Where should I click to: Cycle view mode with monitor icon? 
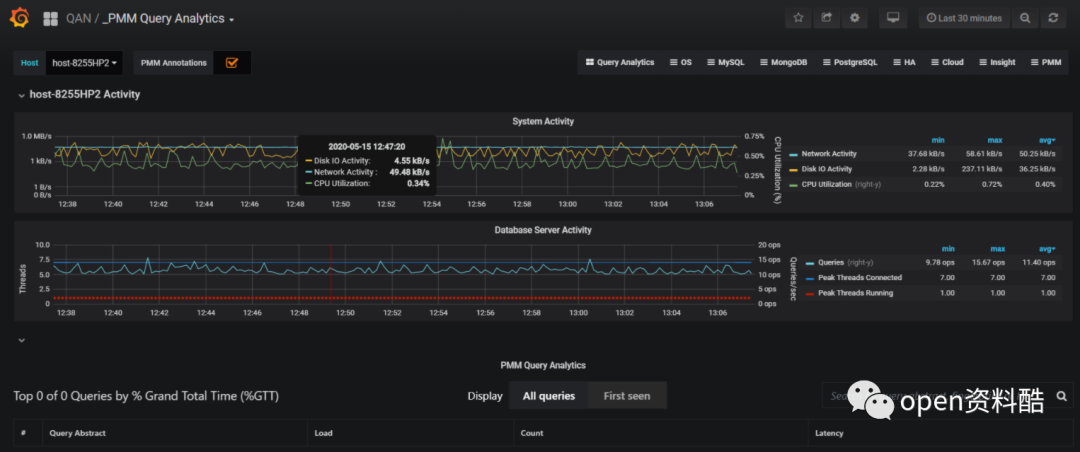pyautogui.click(x=893, y=18)
